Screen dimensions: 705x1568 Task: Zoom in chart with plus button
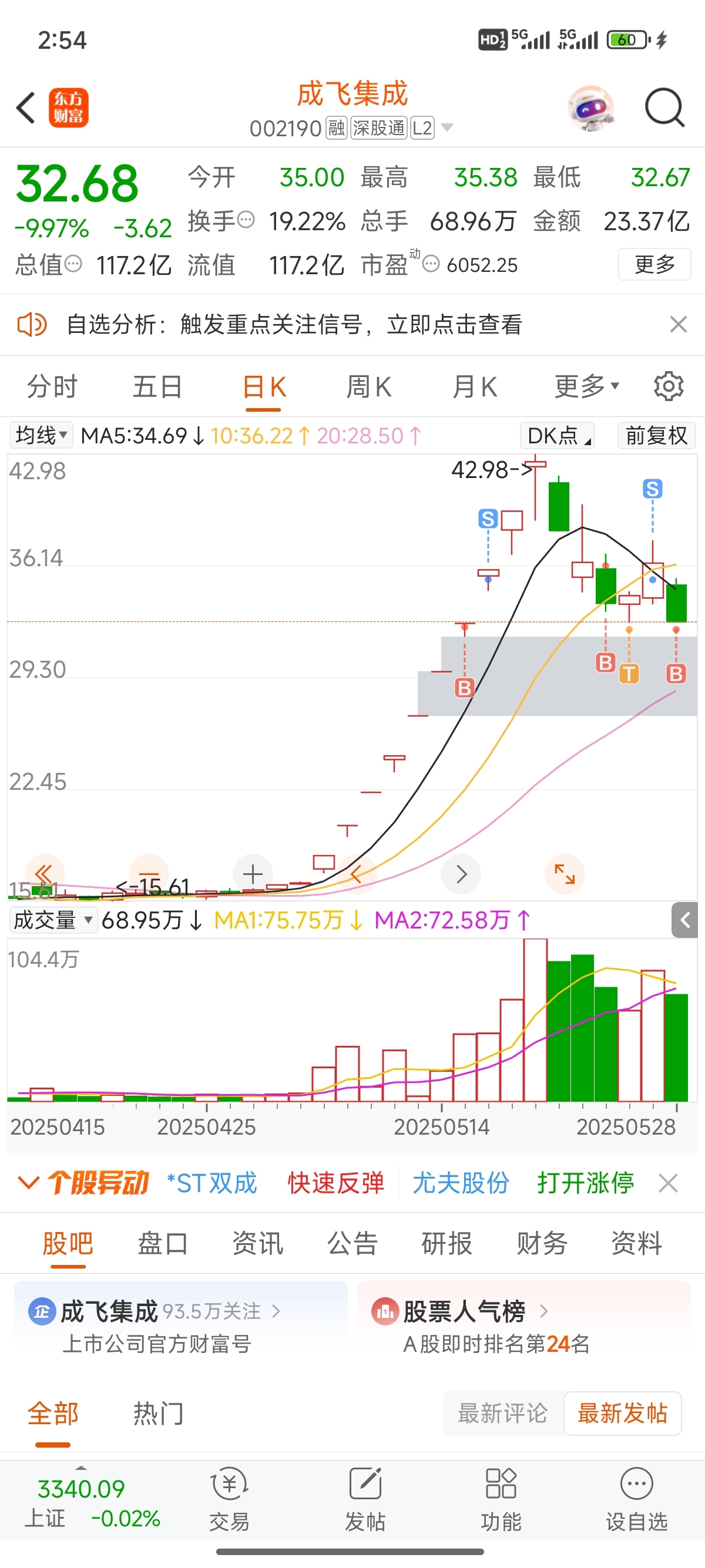[253, 874]
